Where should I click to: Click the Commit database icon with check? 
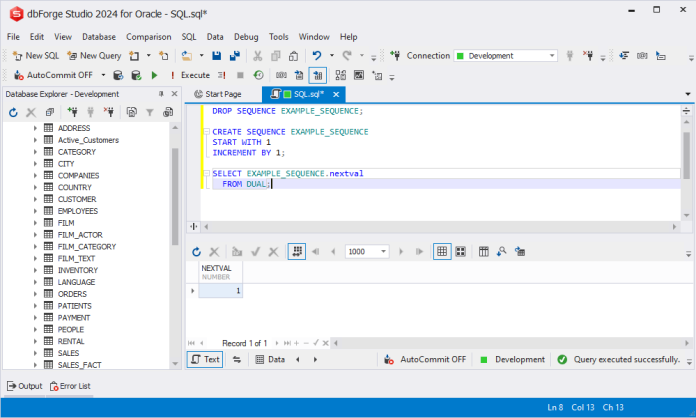coord(136,75)
